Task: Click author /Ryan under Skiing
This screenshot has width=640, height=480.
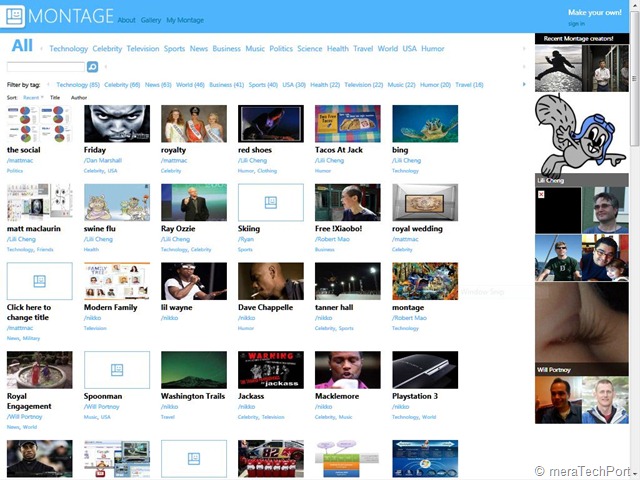Action: [x=246, y=239]
